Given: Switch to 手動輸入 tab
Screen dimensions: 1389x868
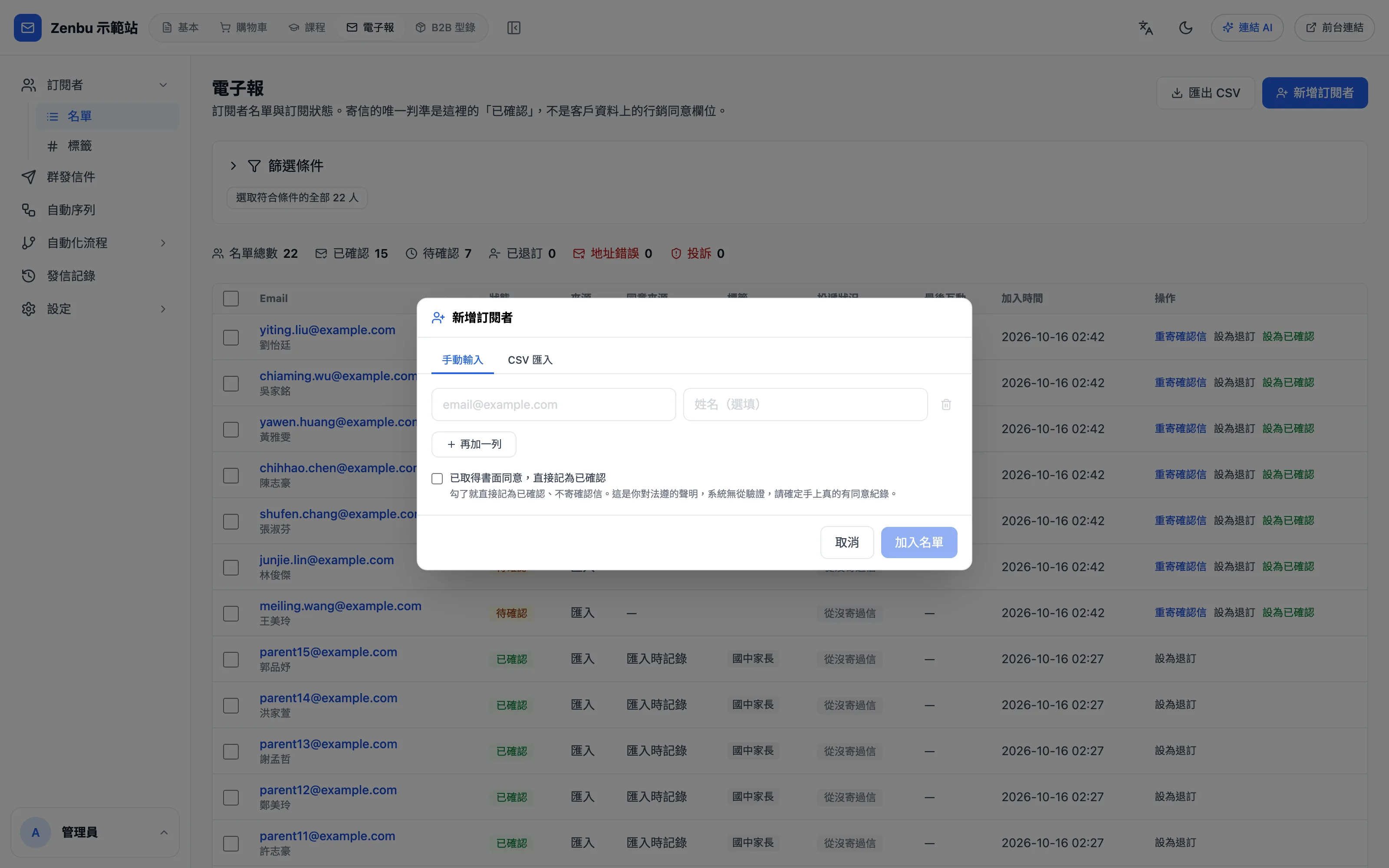Looking at the screenshot, I should pos(463,360).
